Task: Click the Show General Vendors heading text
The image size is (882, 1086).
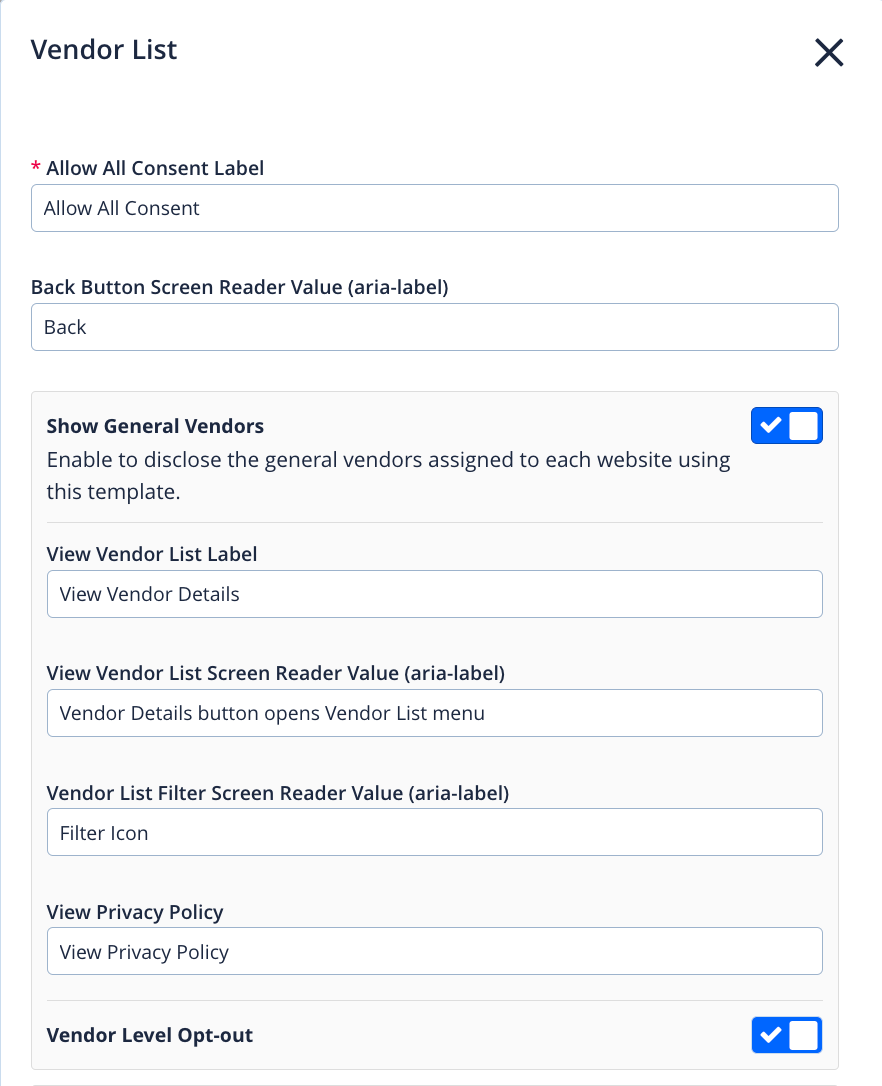Action: click(x=155, y=426)
